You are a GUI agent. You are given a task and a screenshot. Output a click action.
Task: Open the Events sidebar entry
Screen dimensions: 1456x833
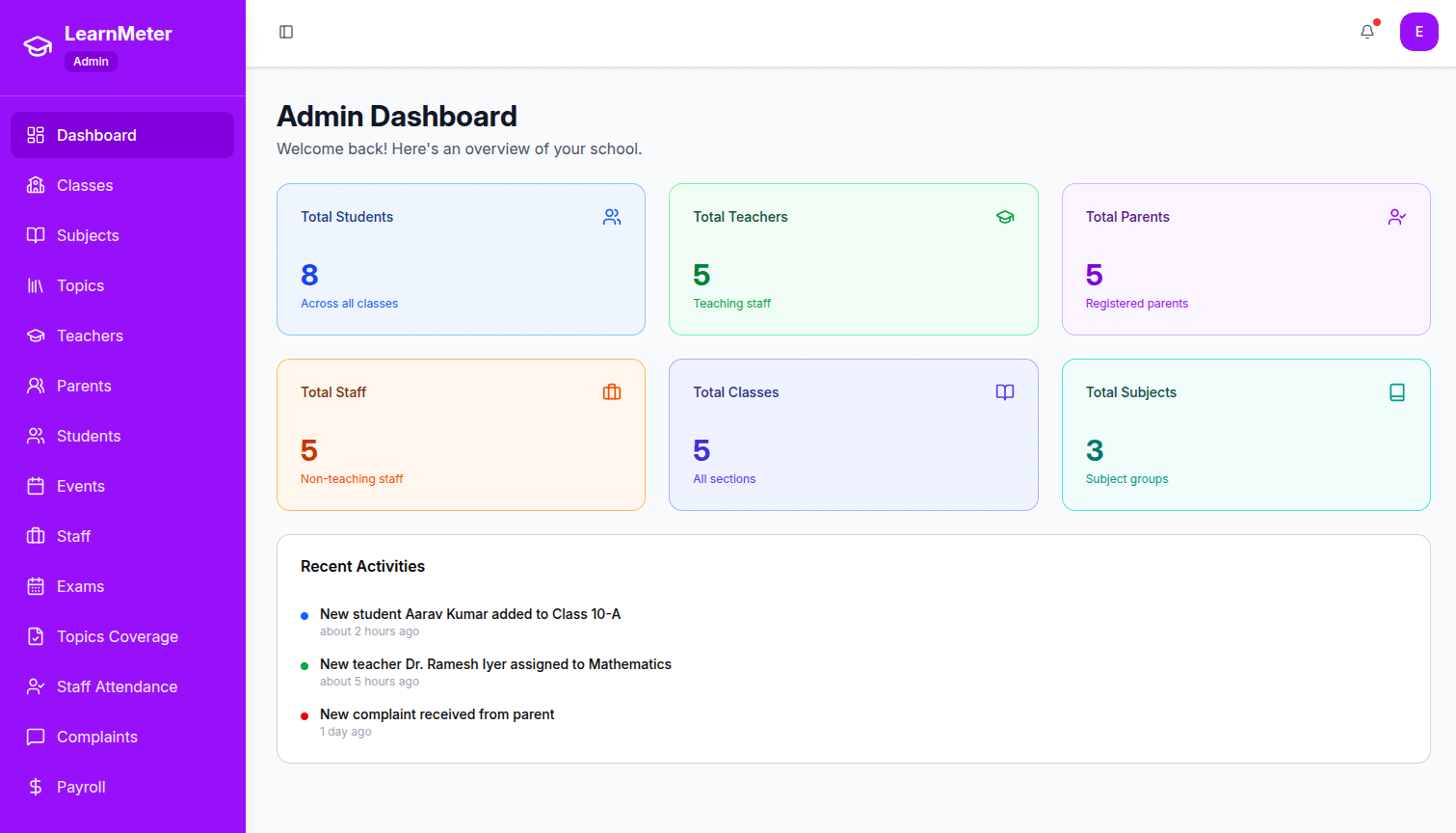click(82, 486)
